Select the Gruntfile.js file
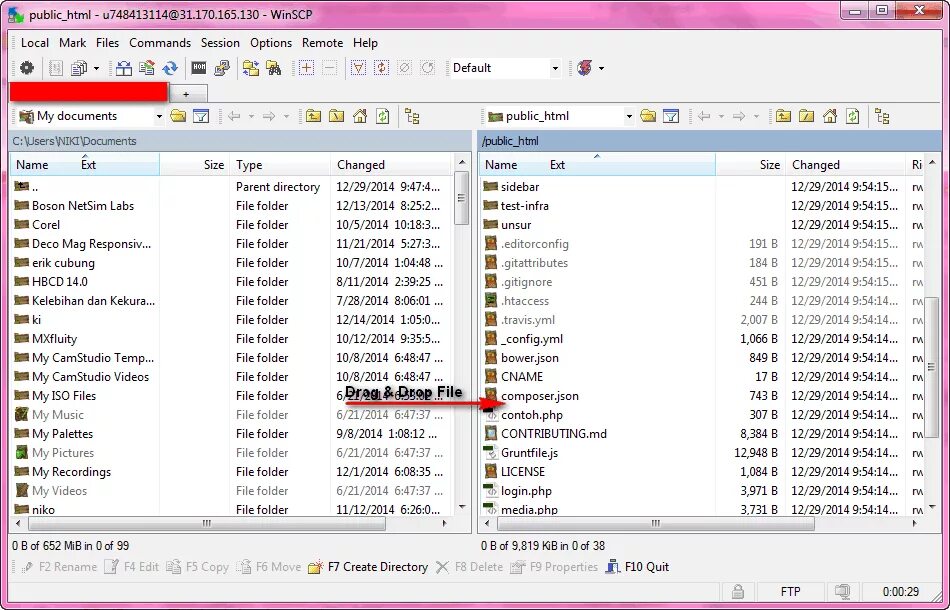 point(530,453)
